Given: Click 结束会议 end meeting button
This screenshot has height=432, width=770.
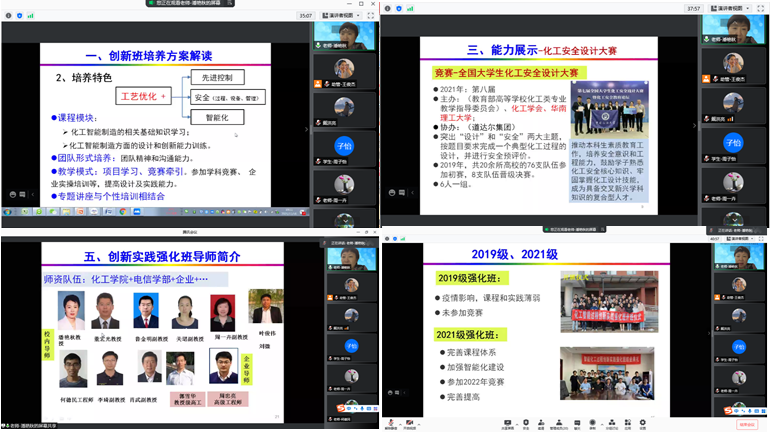Looking at the screenshot, I should click(747, 424).
